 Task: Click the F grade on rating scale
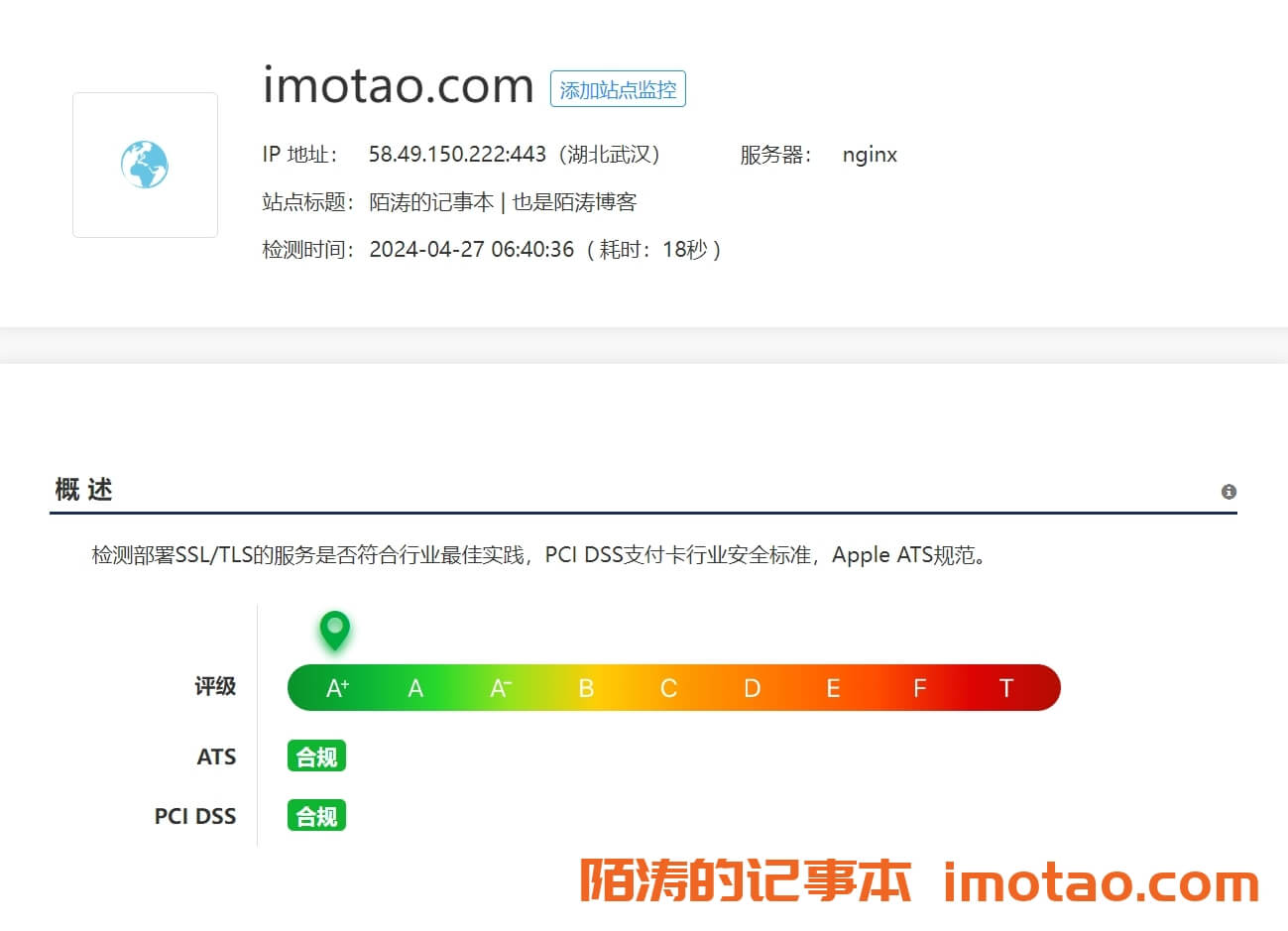point(919,688)
